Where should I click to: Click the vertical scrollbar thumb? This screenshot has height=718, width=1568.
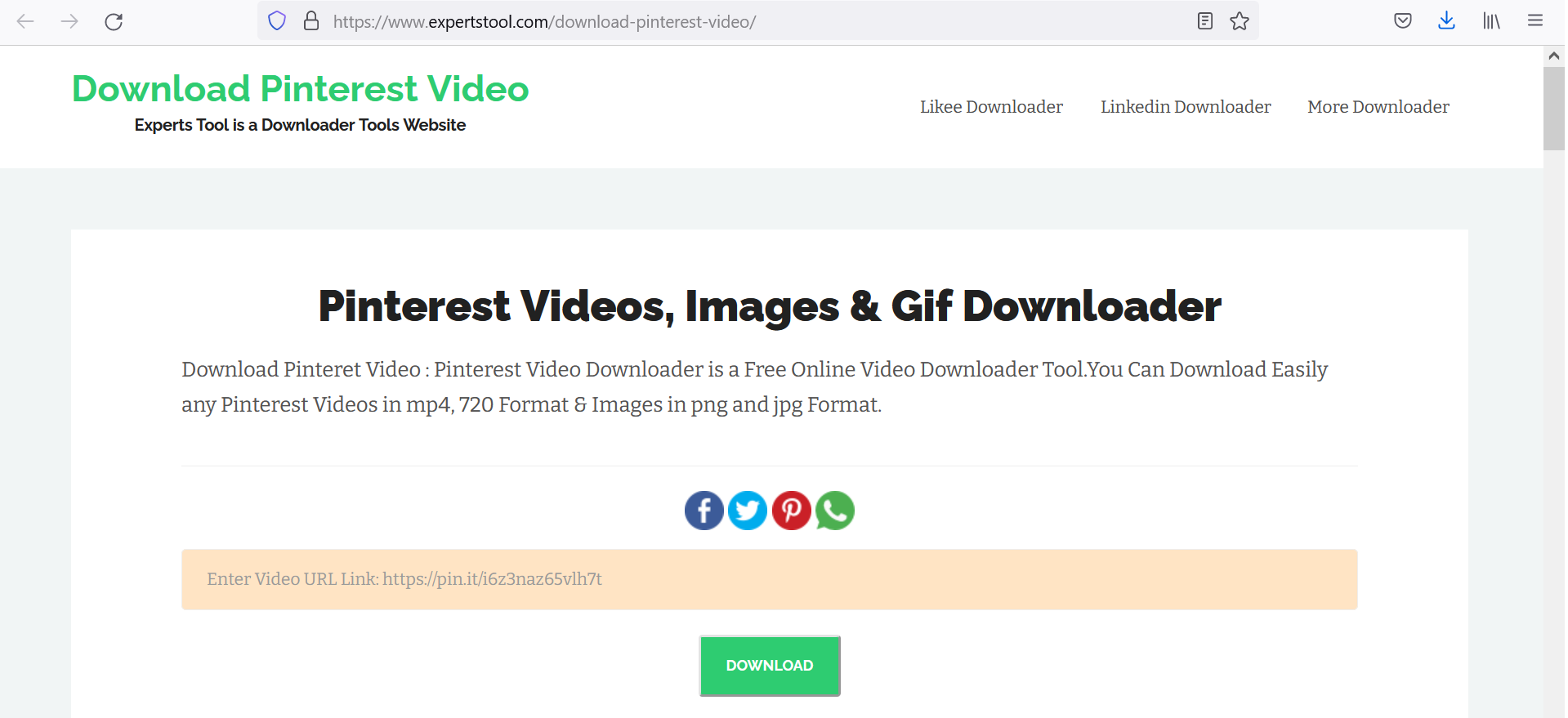pos(1554,109)
